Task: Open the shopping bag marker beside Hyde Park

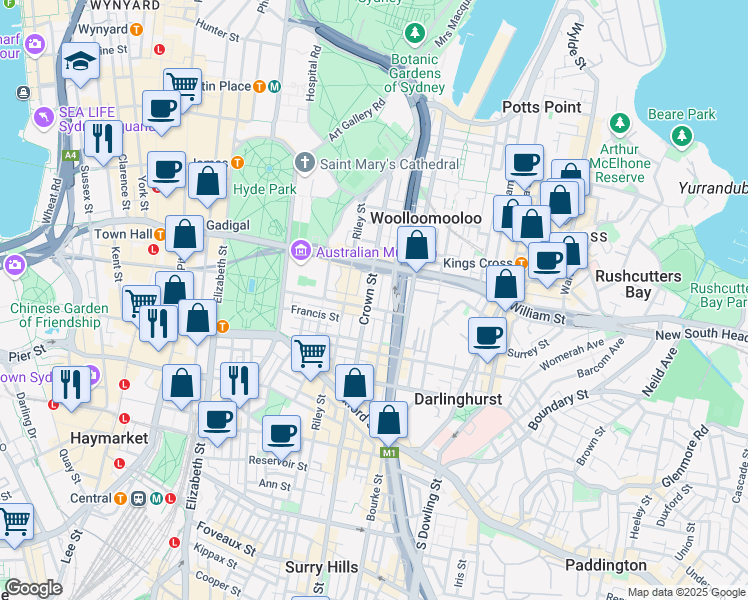Action: coord(208,182)
